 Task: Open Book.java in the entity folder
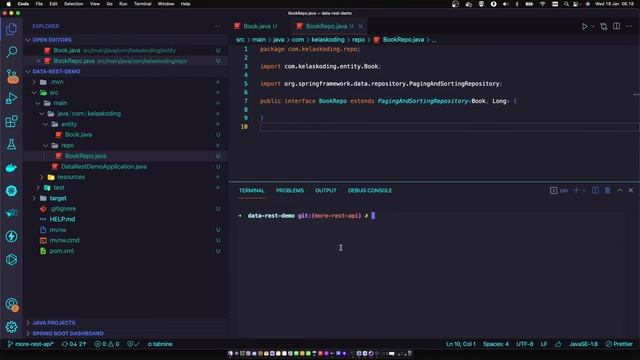[78, 135]
